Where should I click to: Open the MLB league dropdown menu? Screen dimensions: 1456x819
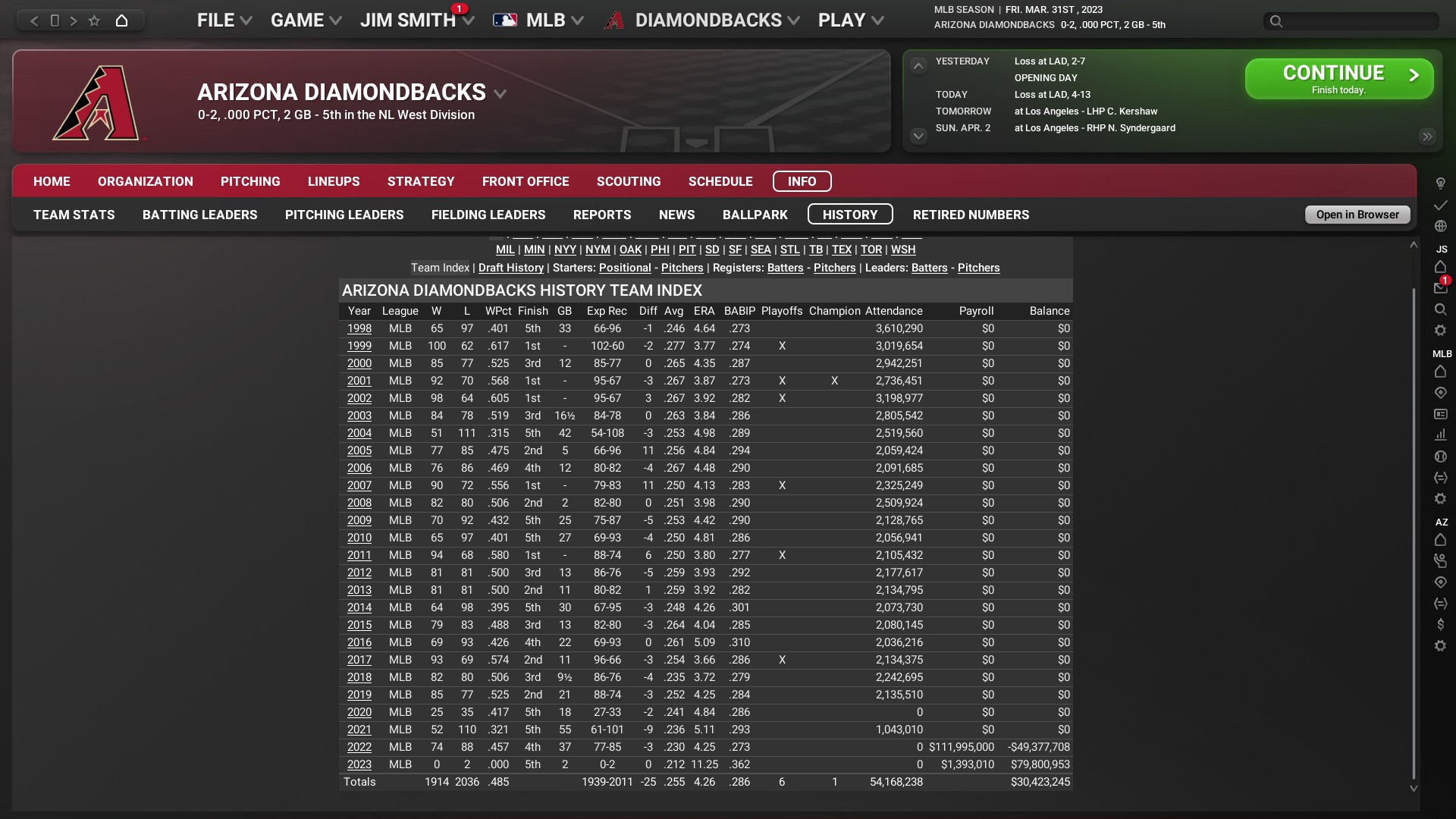coord(538,20)
